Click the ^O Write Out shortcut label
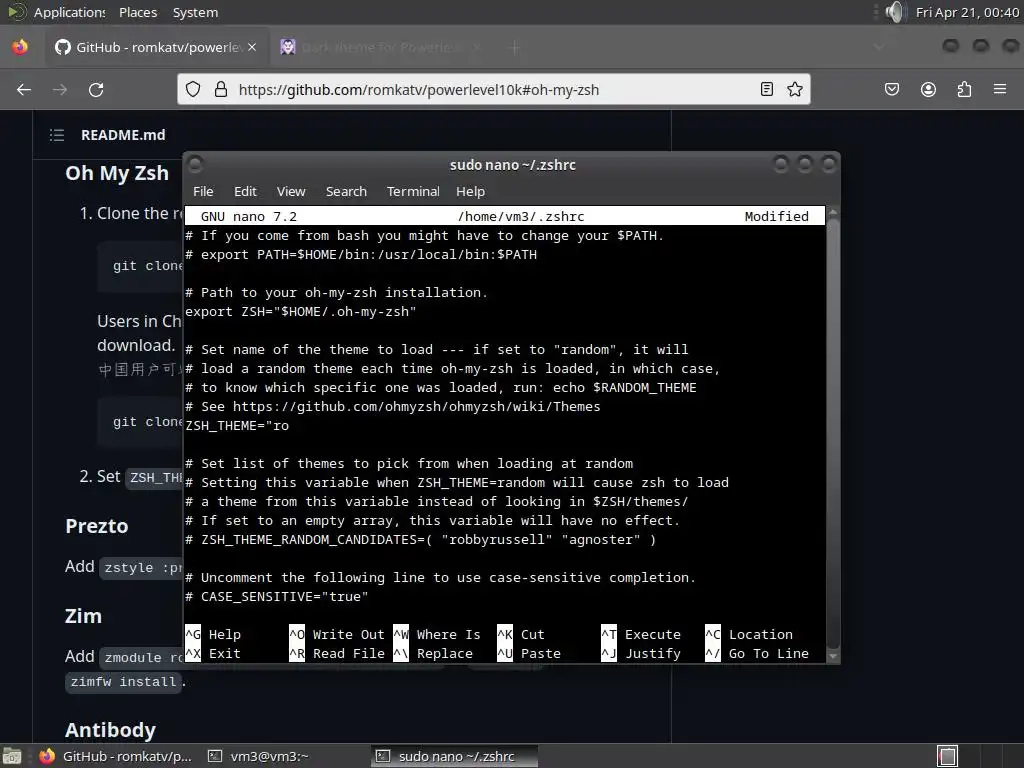This screenshot has height=768, width=1024. coord(337,635)
